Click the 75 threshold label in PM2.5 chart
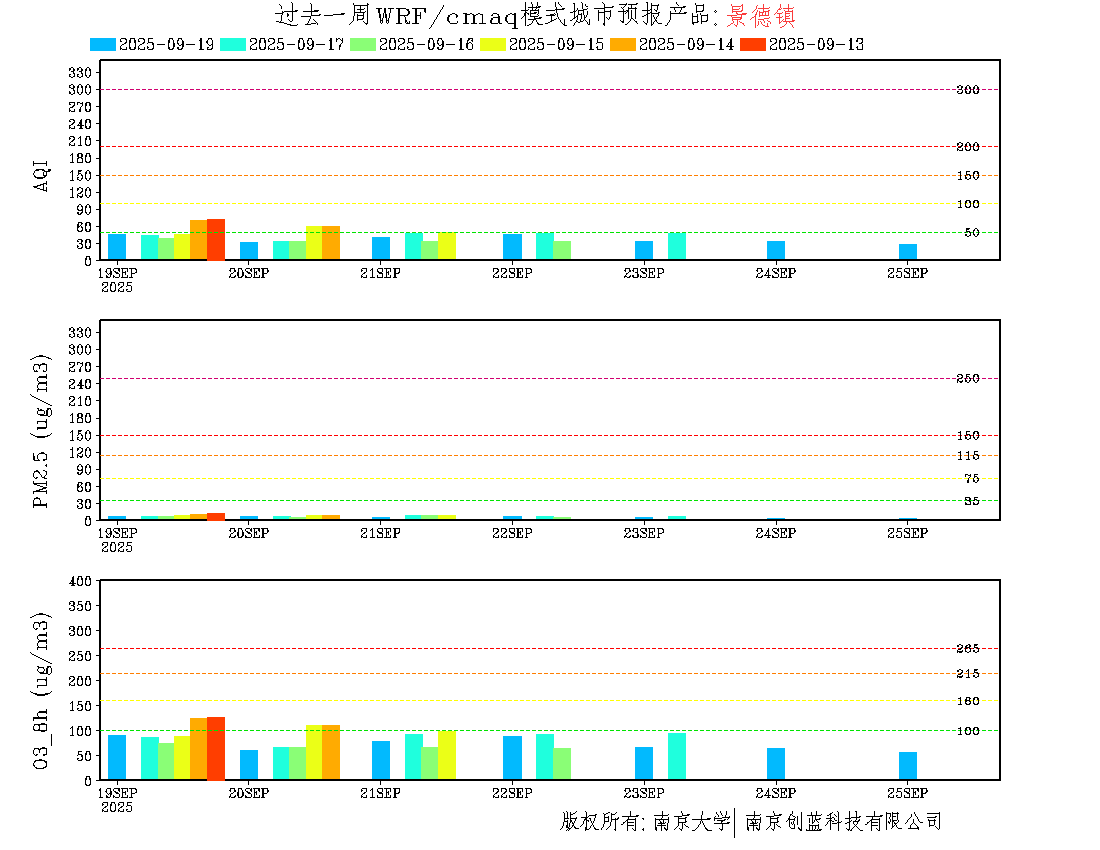The width and height of the screenshot is (1100, 850). click(972, 479)
